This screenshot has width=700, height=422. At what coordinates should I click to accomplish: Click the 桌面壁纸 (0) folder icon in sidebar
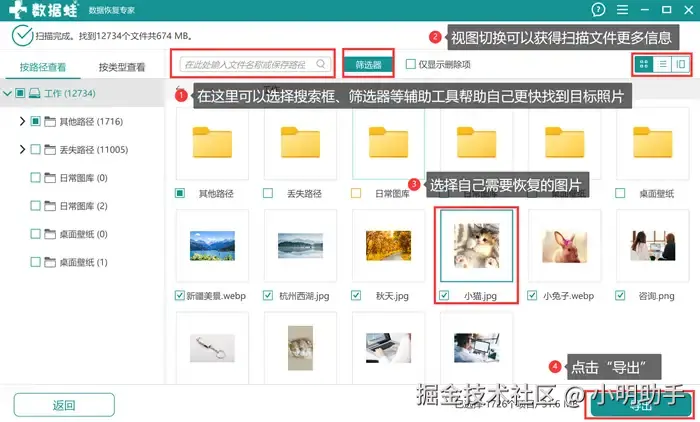[x=50, y=234]
